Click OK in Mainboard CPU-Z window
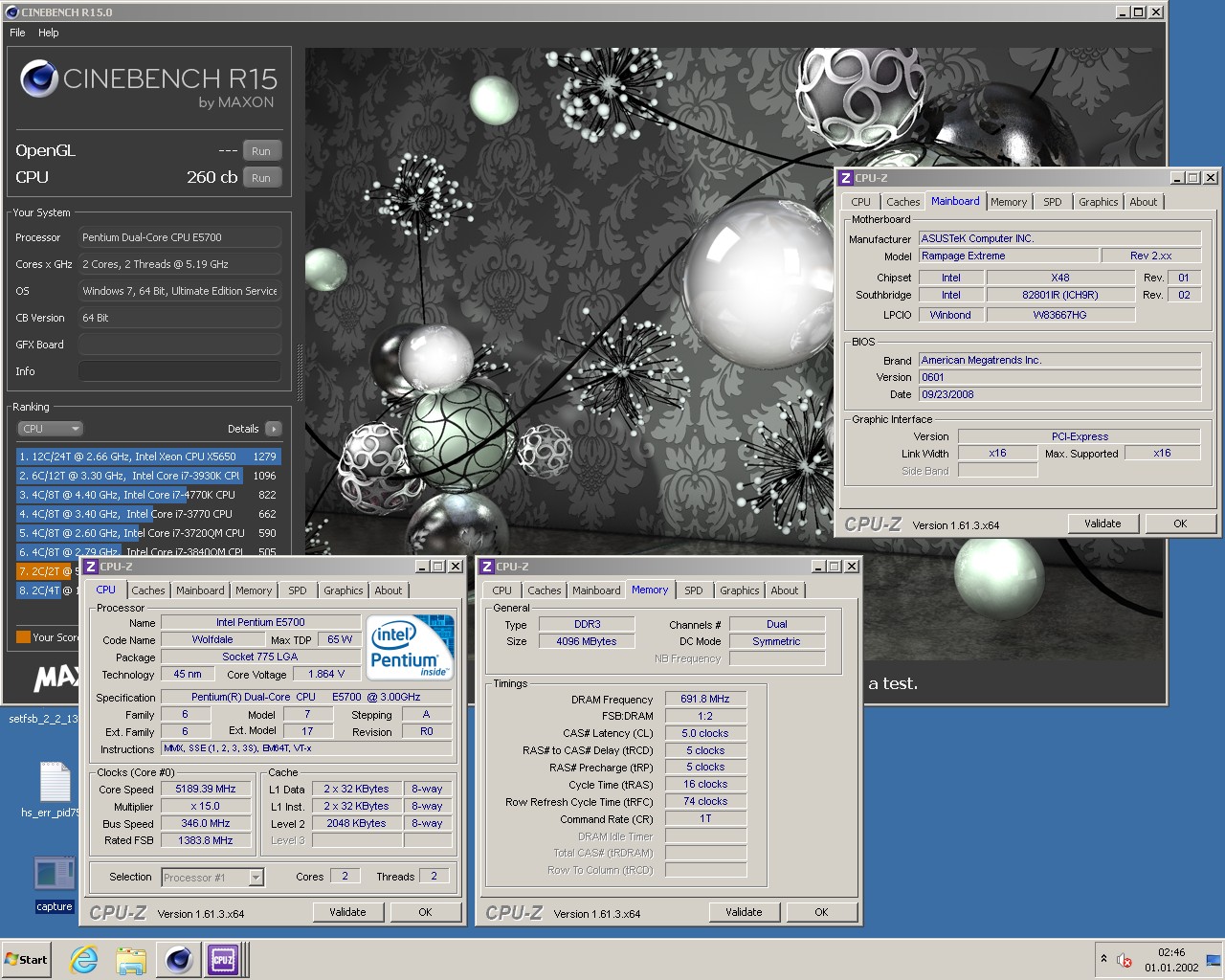The image size is (1225, 980). pyautogui.click(x=1180, y=523)
